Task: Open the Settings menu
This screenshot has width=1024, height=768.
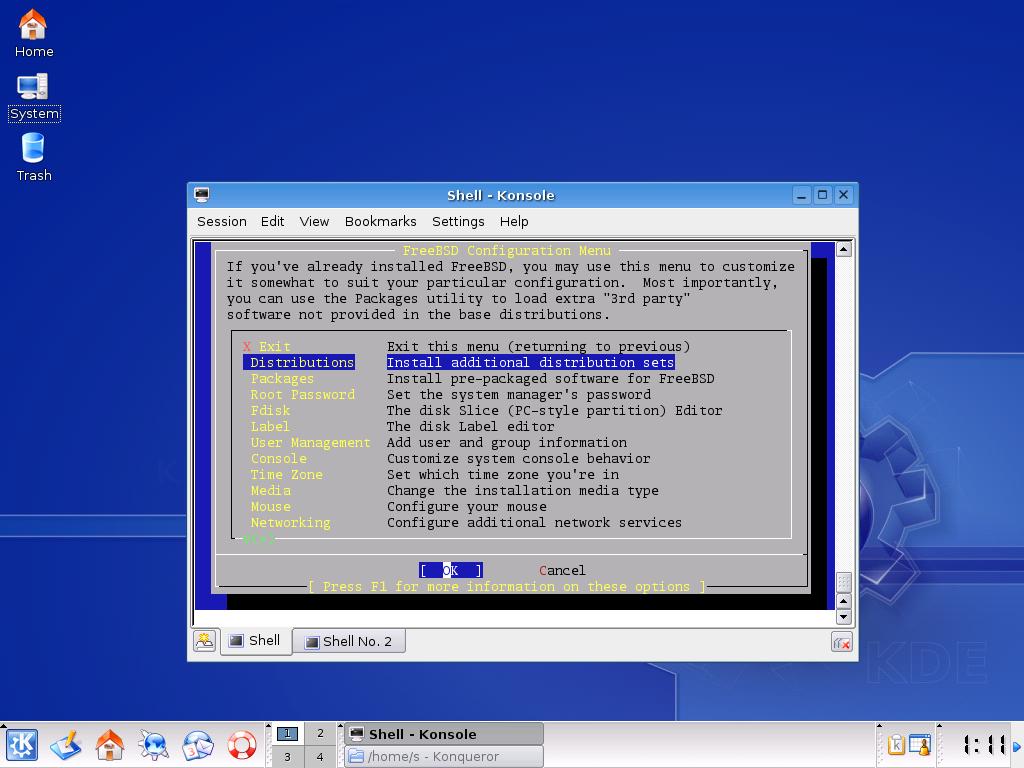Action: [458, 221]
